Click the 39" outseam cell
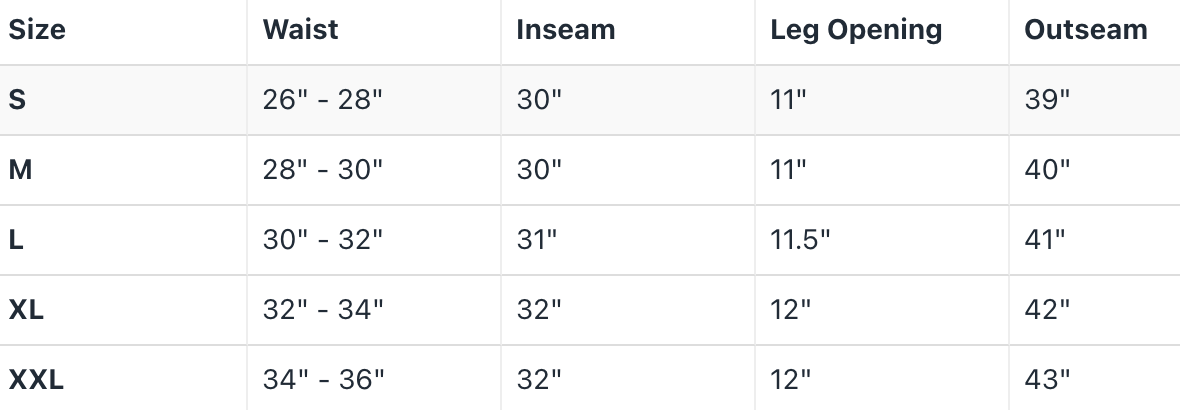Image resolution: width=1180 pixels, height=410 pixels. [x=1047, y=100]
